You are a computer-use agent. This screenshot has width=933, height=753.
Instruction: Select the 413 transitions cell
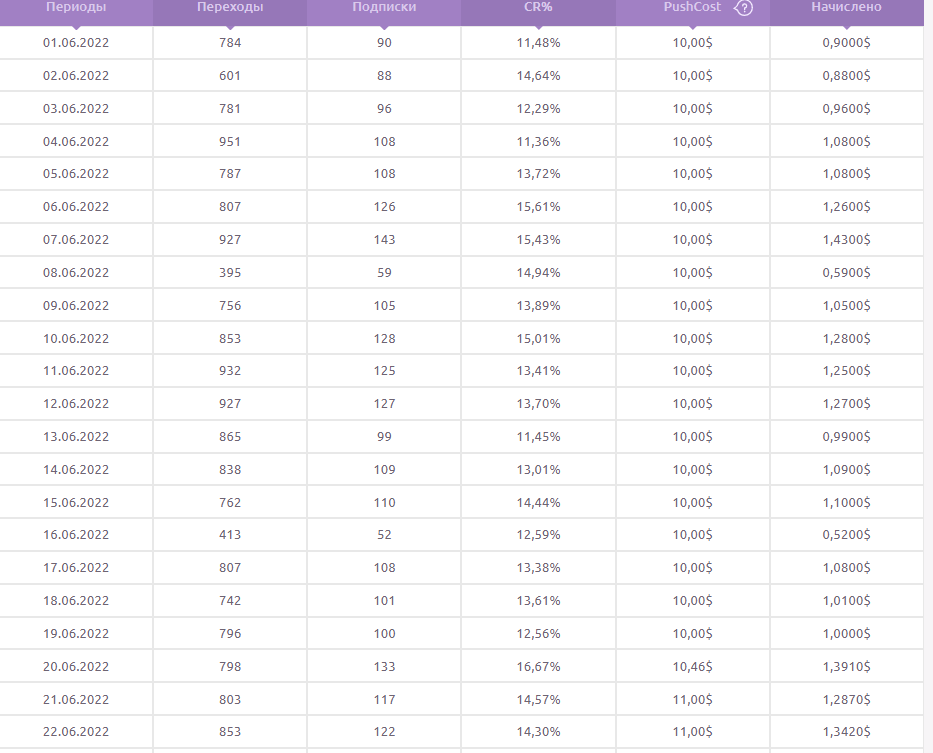[x=230, y=536]
